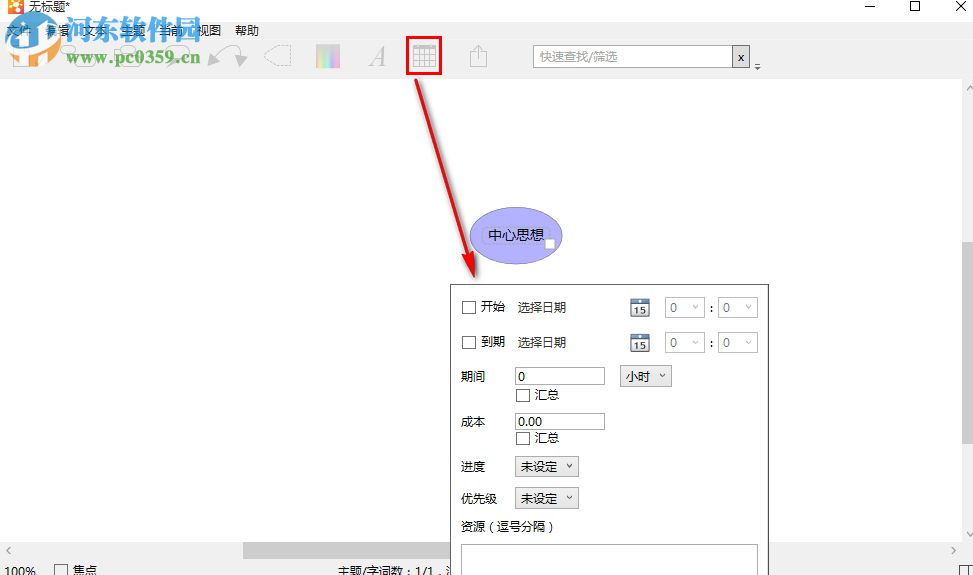Viewport: 973px width, 575px height.
Task: Open the toolbar overflow arrow beside search
Action: (x=758, y=66)
